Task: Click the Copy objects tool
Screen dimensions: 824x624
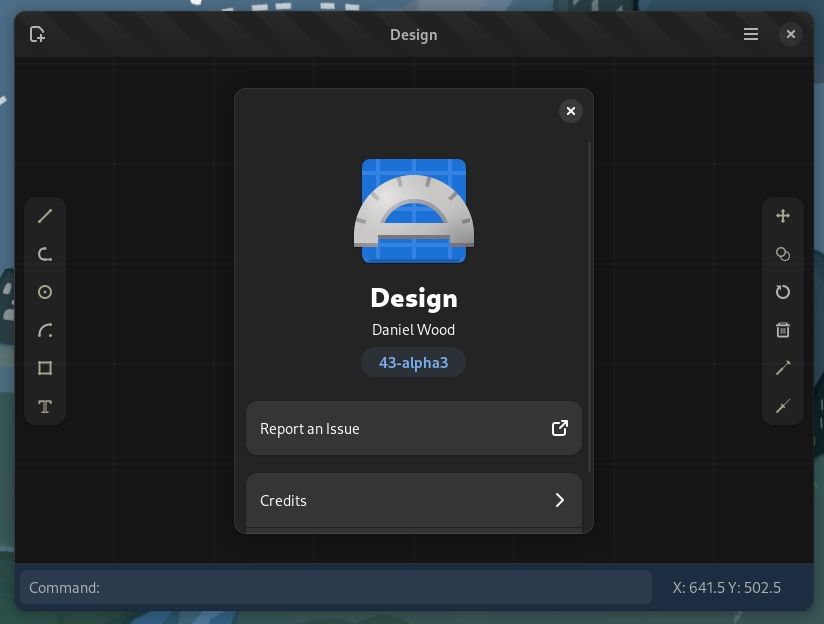Action: 783,254
